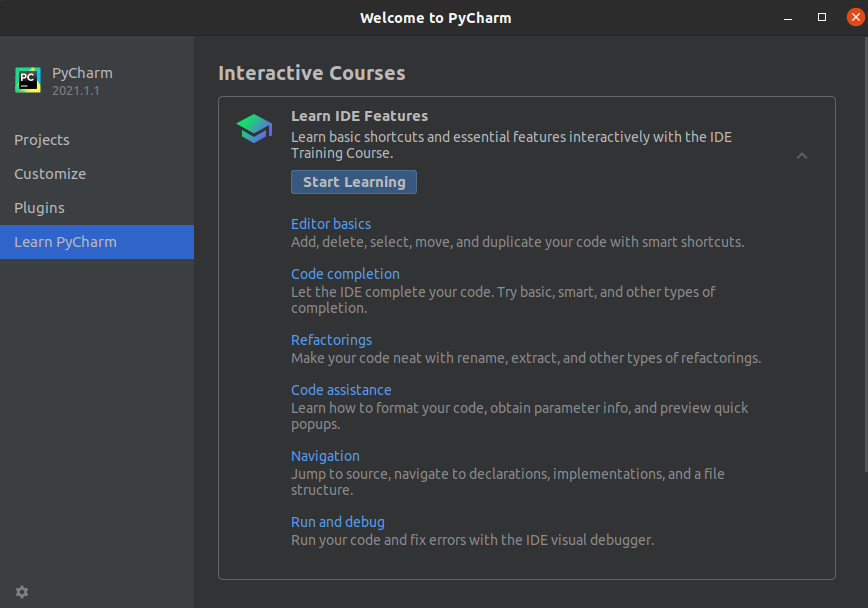This screenshot has height=608, width=868.
Task: Select the Learn PyCharm tab
Action: pos(97,242)
